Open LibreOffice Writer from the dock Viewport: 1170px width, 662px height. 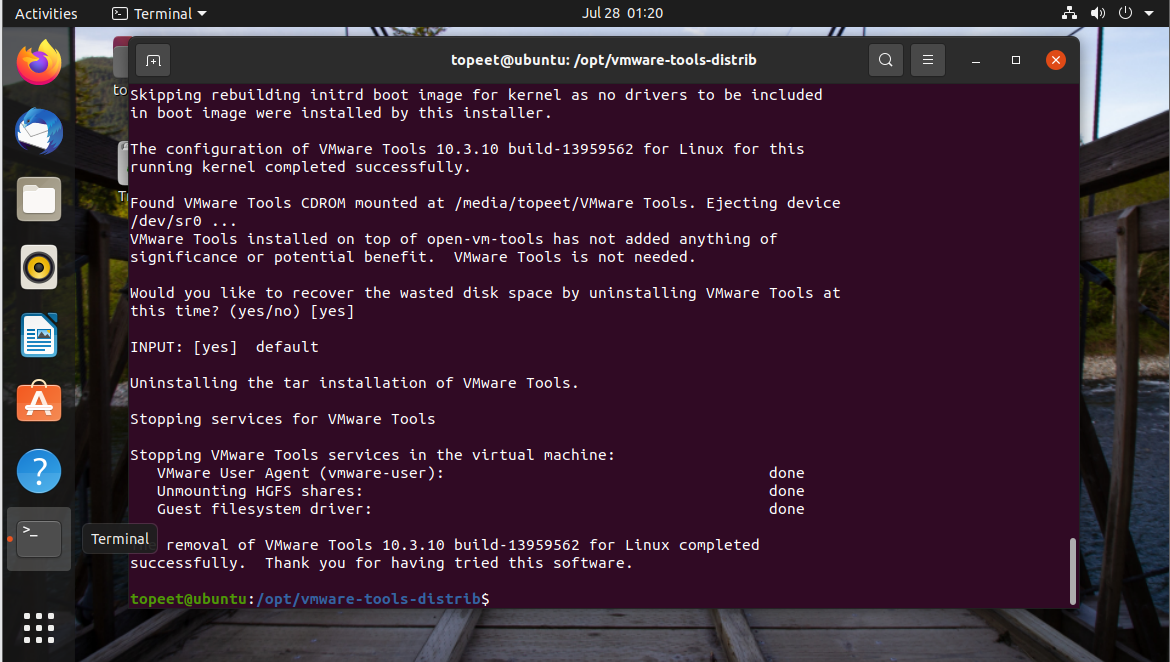pyautogui.click(x=39, y=335)
